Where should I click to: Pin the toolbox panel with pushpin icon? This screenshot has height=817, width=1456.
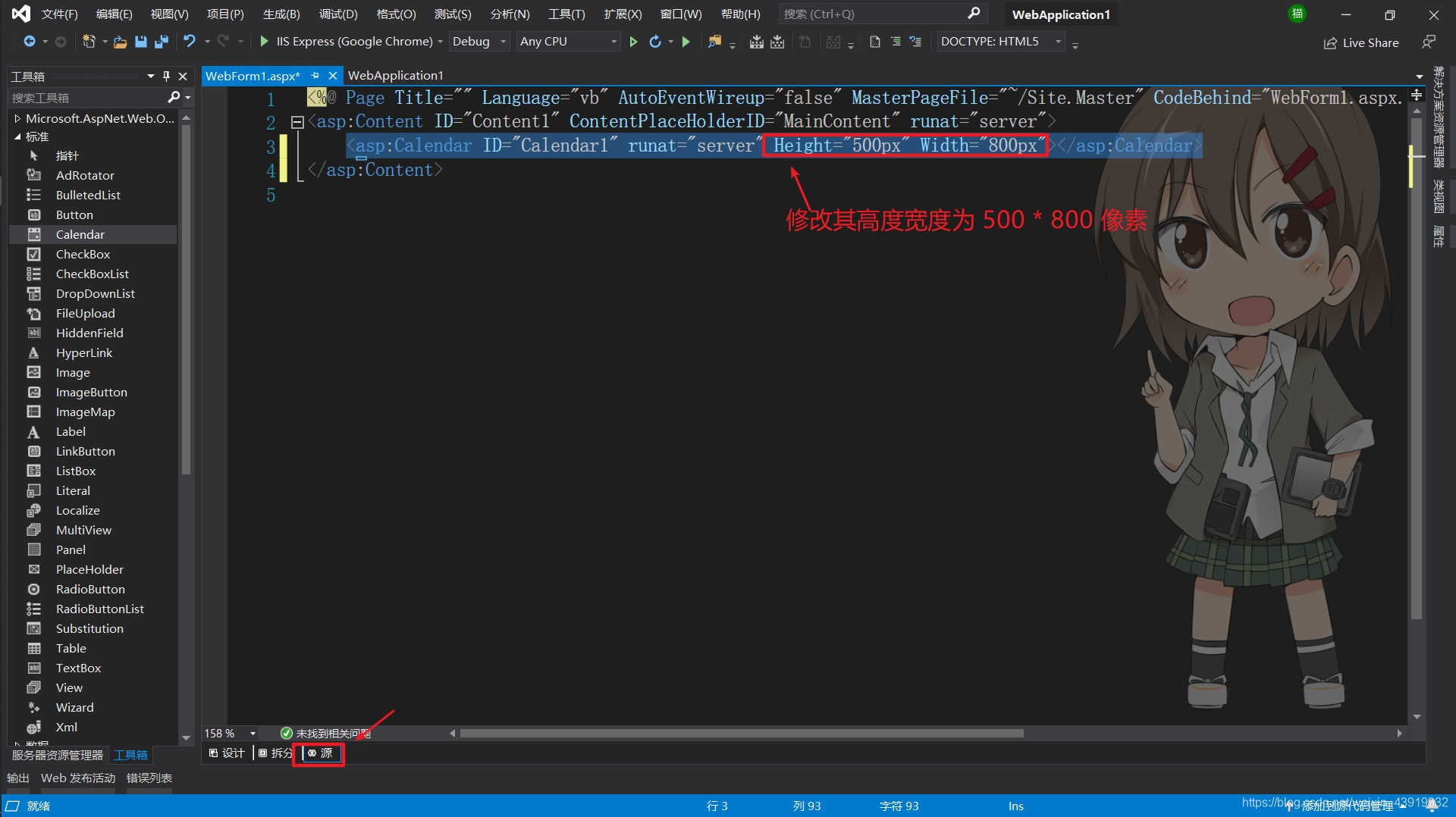pos(167,76)
